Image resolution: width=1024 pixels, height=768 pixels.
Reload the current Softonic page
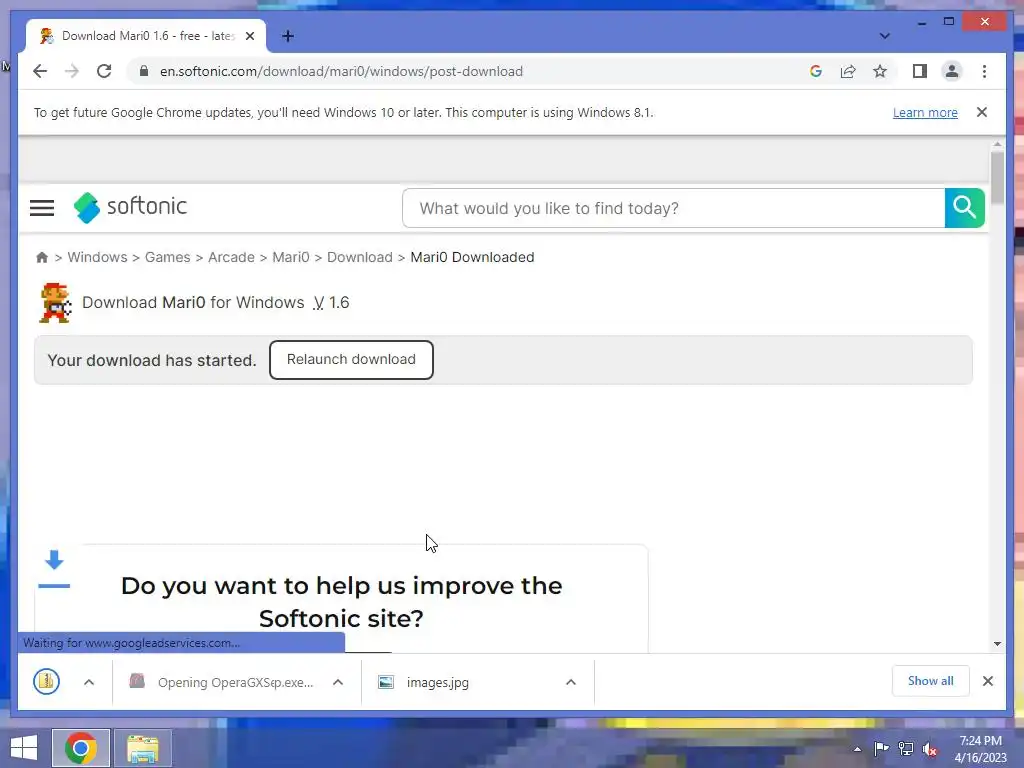point(104,71)
